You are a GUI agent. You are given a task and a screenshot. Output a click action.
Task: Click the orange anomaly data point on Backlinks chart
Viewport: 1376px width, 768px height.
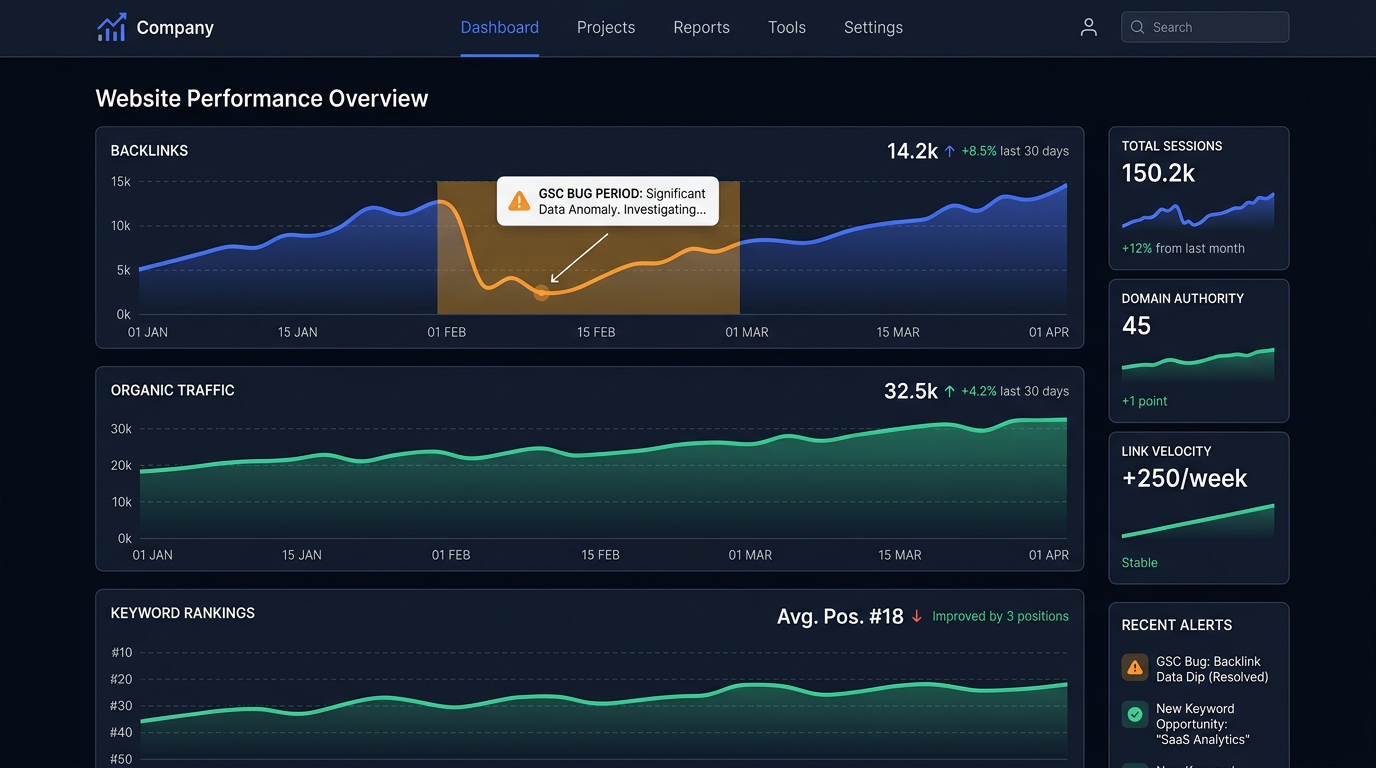(541, 293)
